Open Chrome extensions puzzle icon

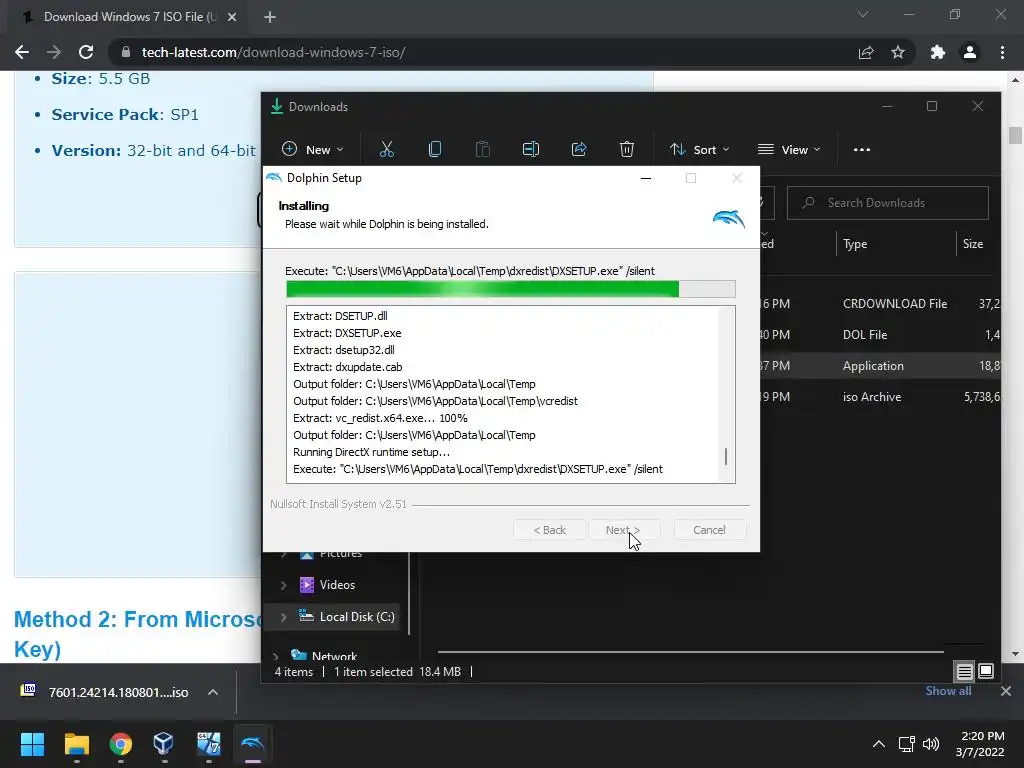point(938,52)
